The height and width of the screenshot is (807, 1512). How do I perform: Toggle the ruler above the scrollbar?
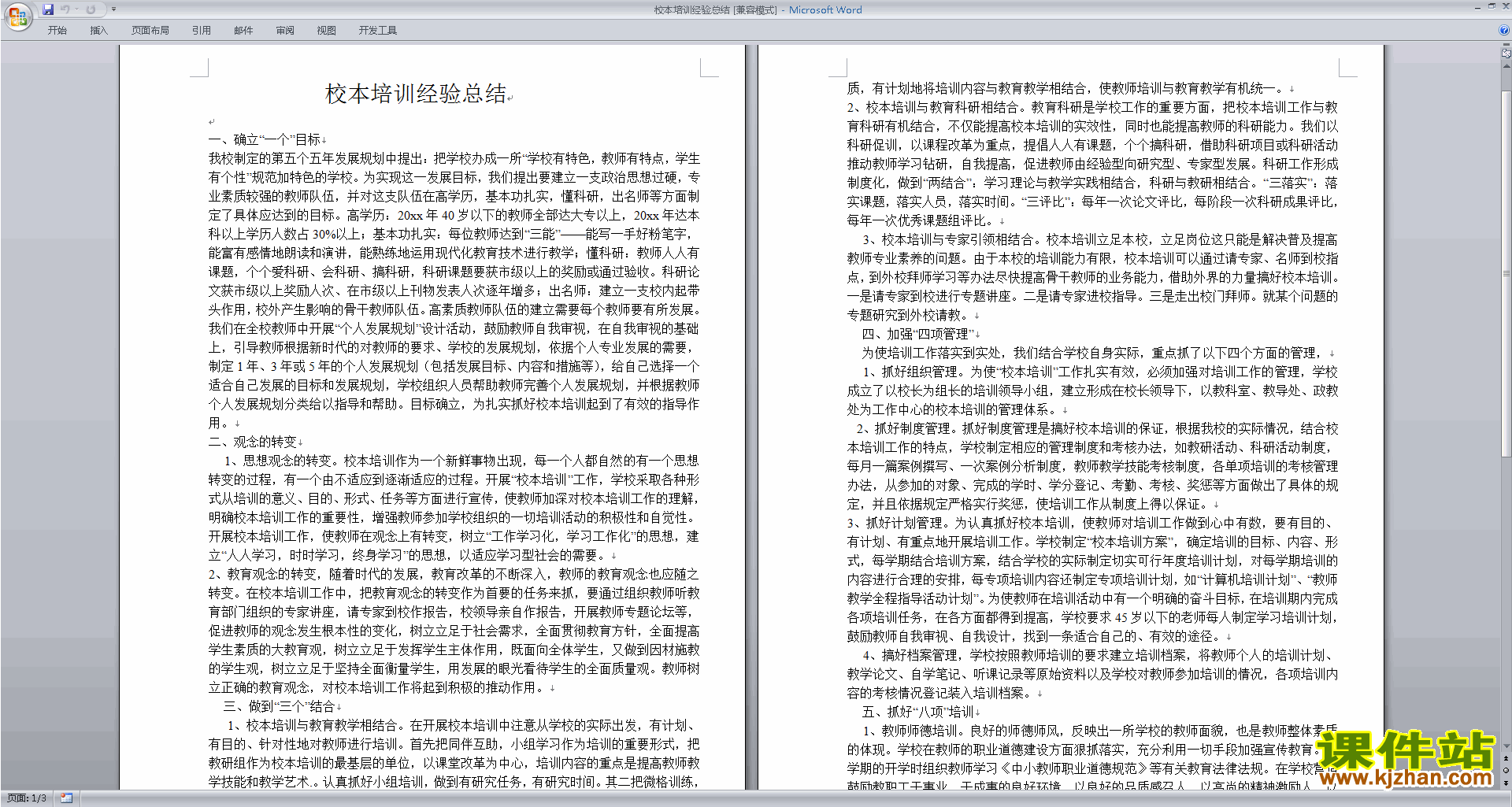pyautogui.click(x=1506, y=54)
